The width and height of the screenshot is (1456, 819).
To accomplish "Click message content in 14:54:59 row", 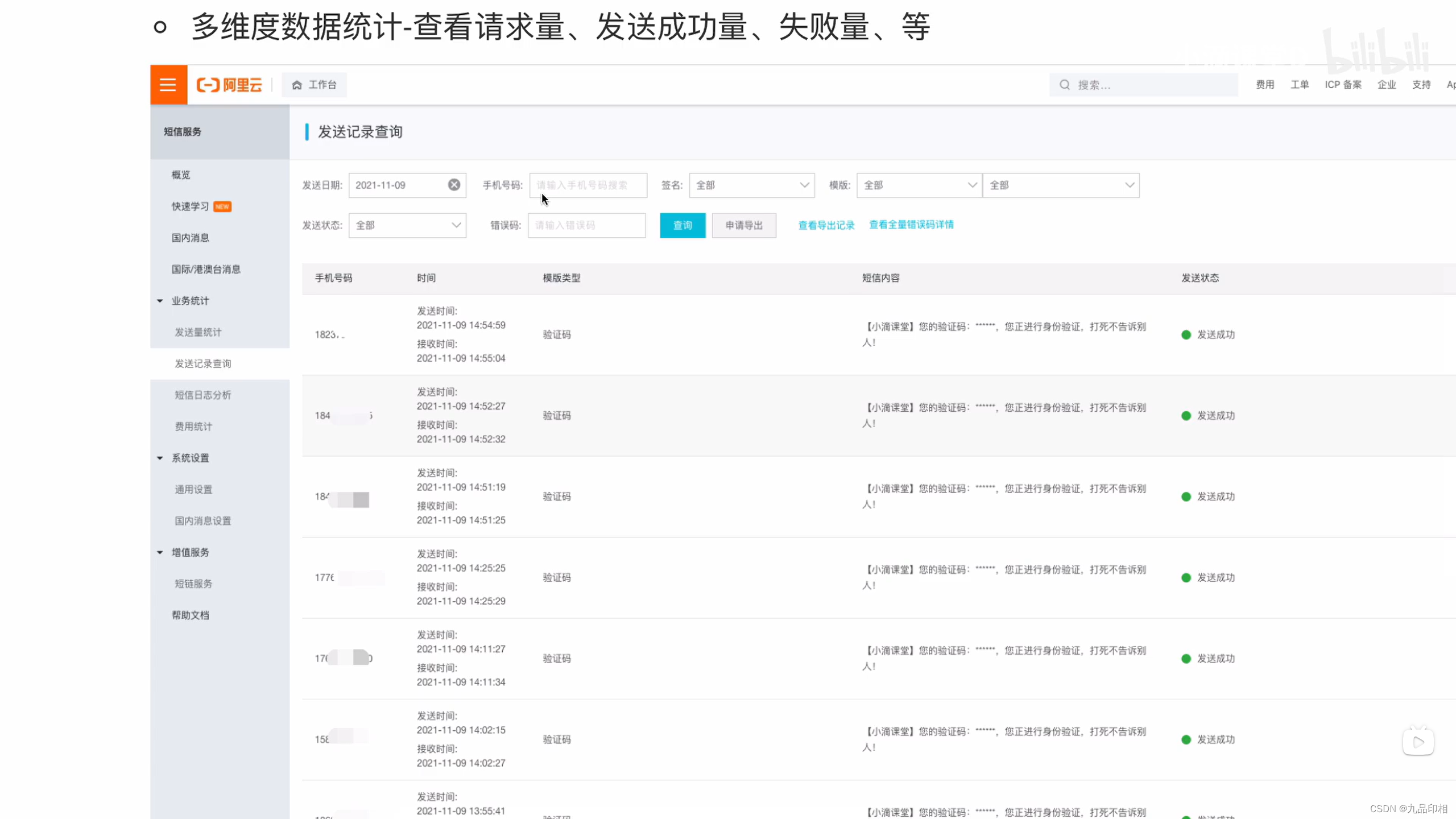I will (x=1004, y=334).
